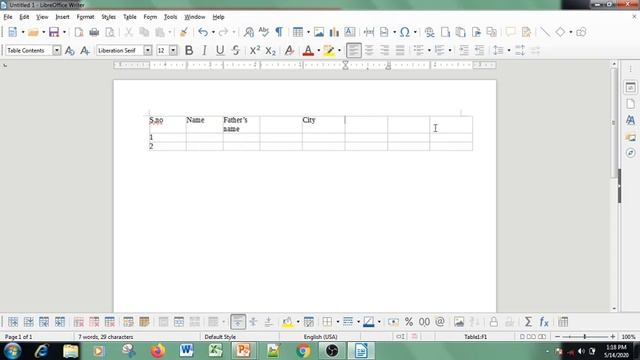The width and height of the screenshot is (640, 360).
Task: Toggle Bold formatting
Action: (x=189, y=50)
